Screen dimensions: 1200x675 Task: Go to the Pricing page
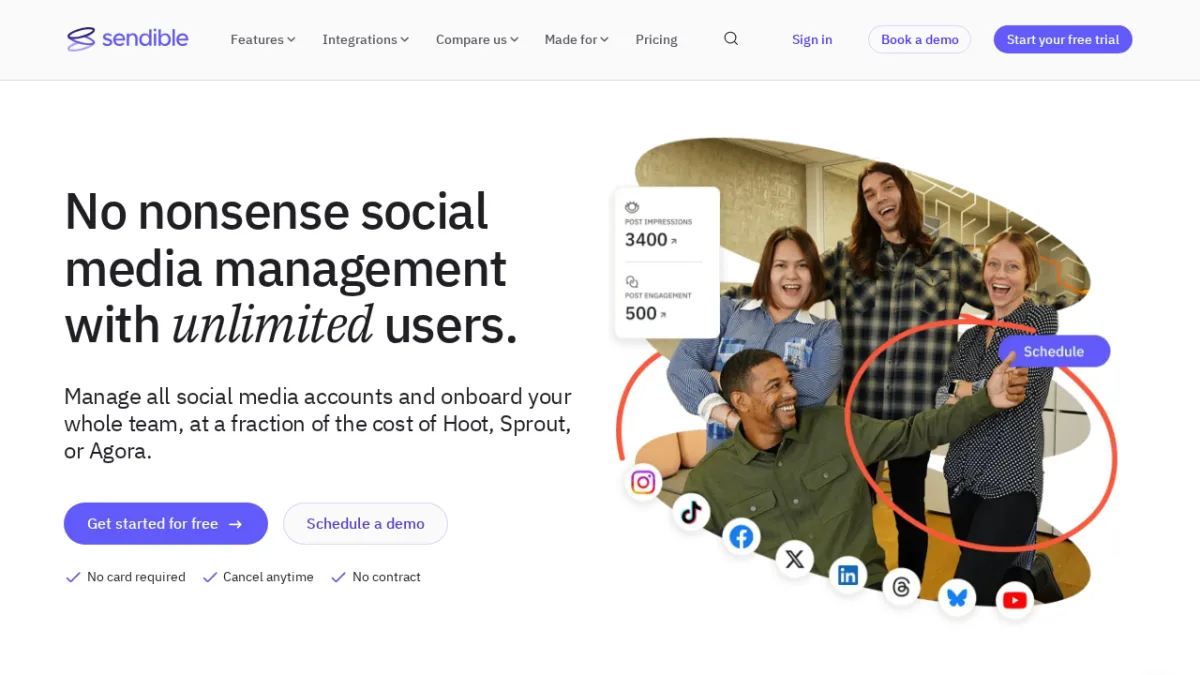click(x=656, y=40)
